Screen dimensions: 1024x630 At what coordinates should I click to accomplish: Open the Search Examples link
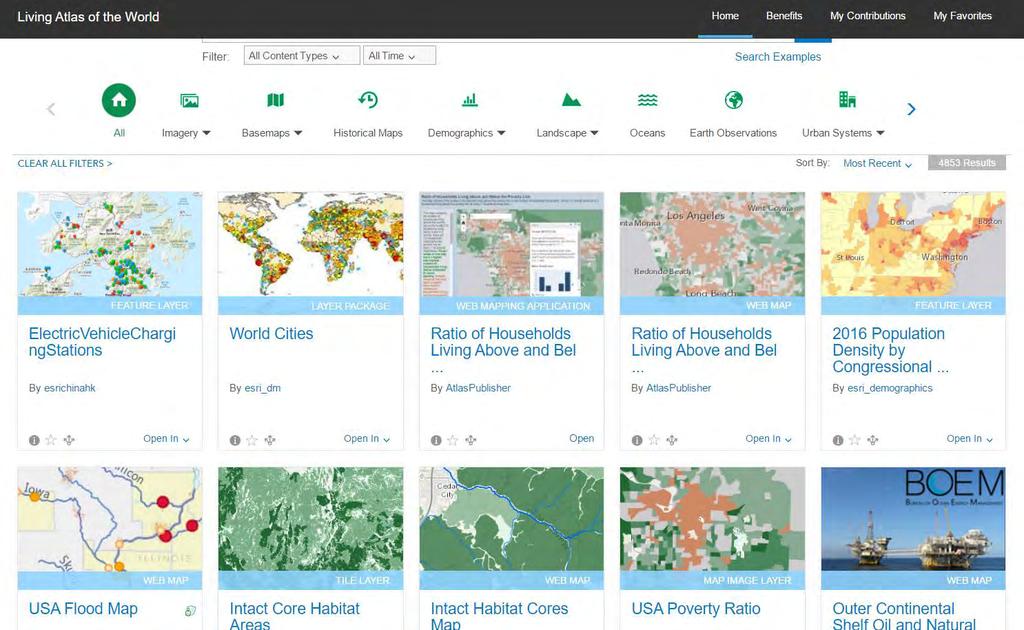[778, 57]
